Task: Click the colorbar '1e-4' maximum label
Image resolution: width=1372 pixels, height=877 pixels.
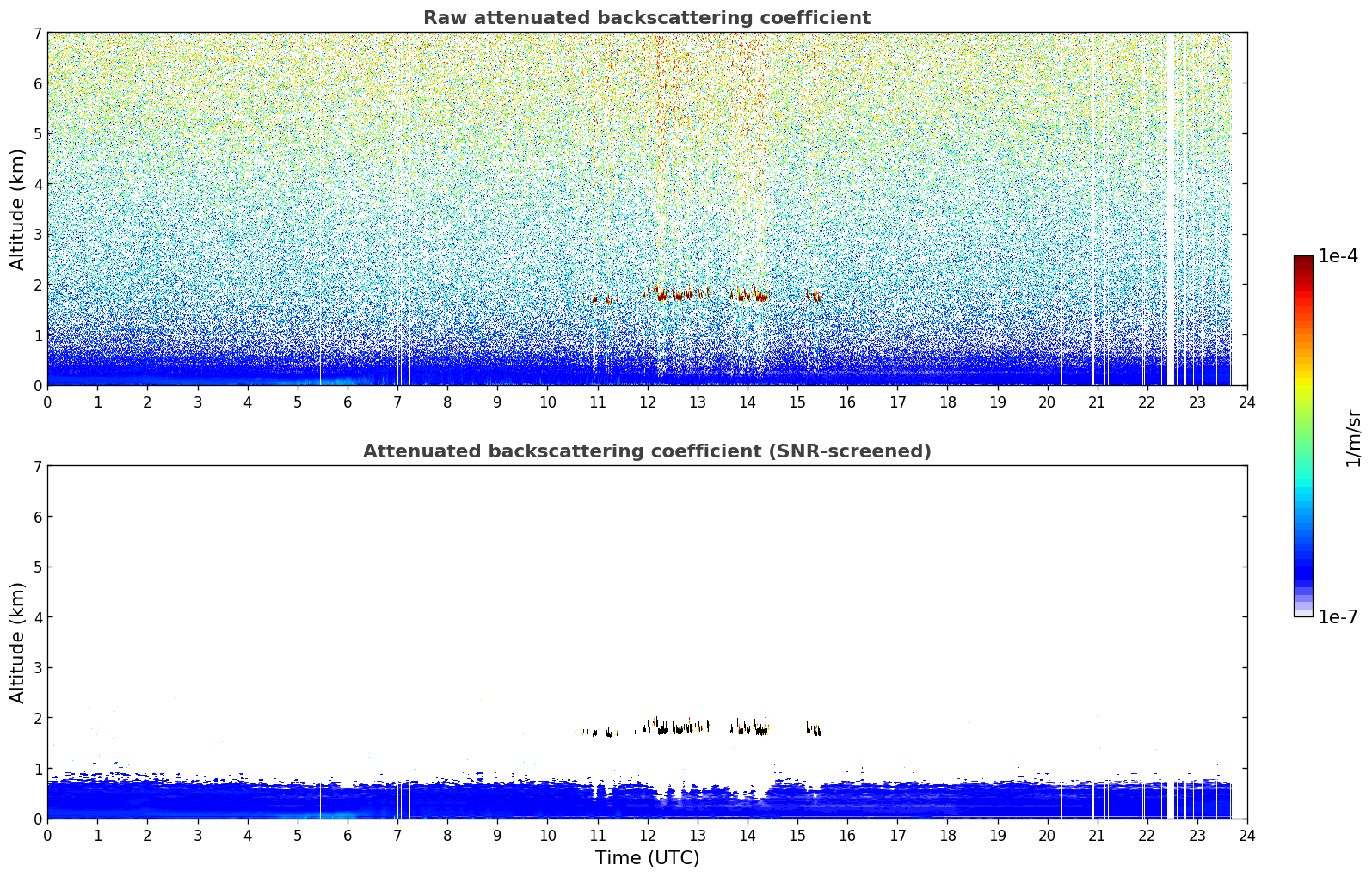Action: coord(1338,256)
